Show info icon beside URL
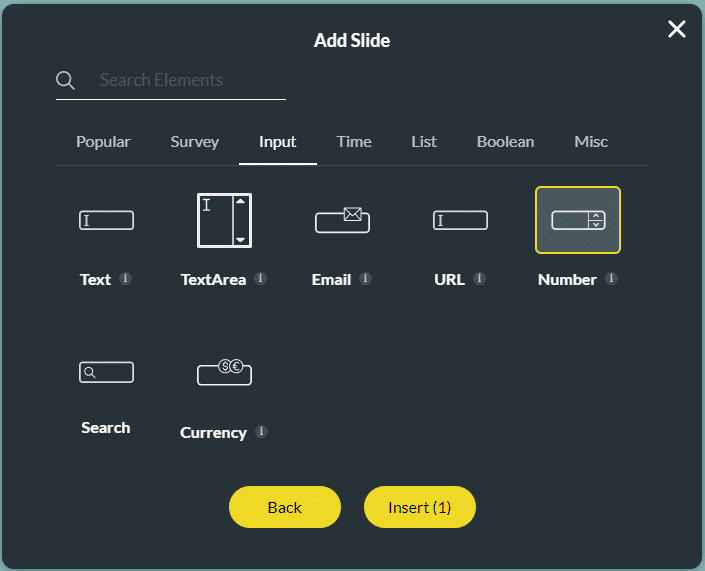This screenshot has width=705, height=571. (479, 279)
